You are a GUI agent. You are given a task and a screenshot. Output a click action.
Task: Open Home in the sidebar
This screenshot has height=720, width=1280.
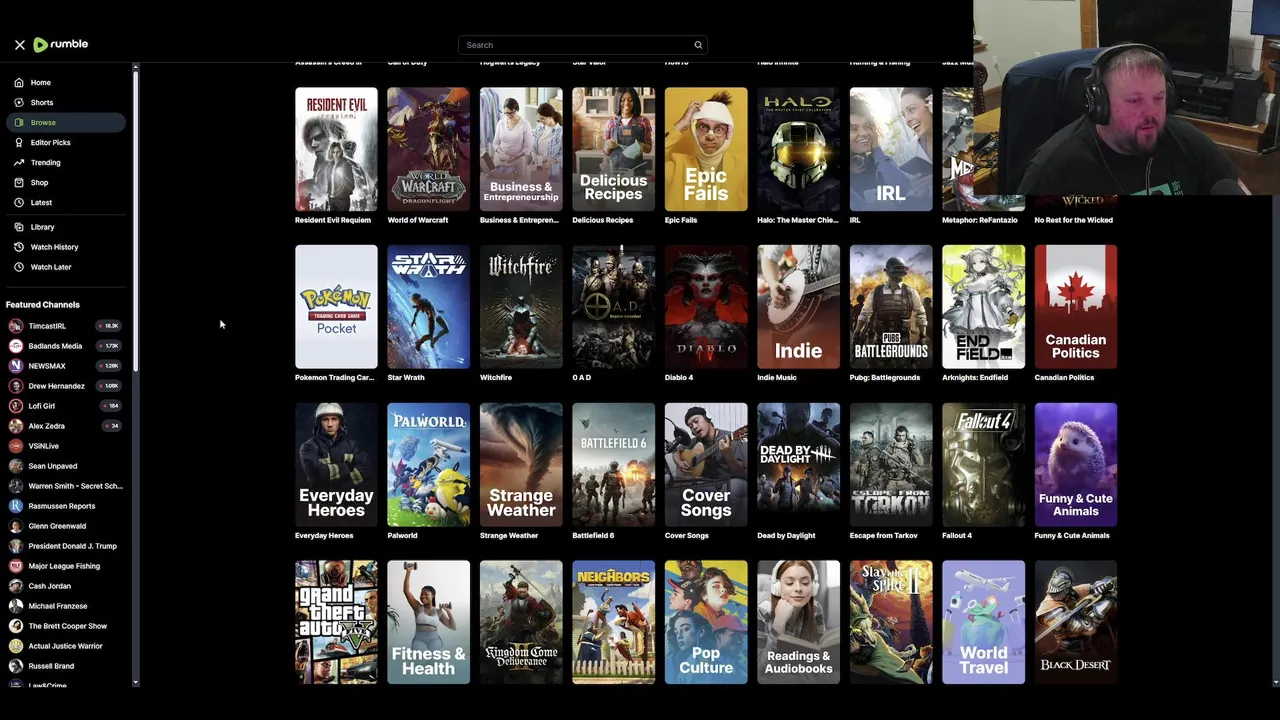(x=66, y=83)
